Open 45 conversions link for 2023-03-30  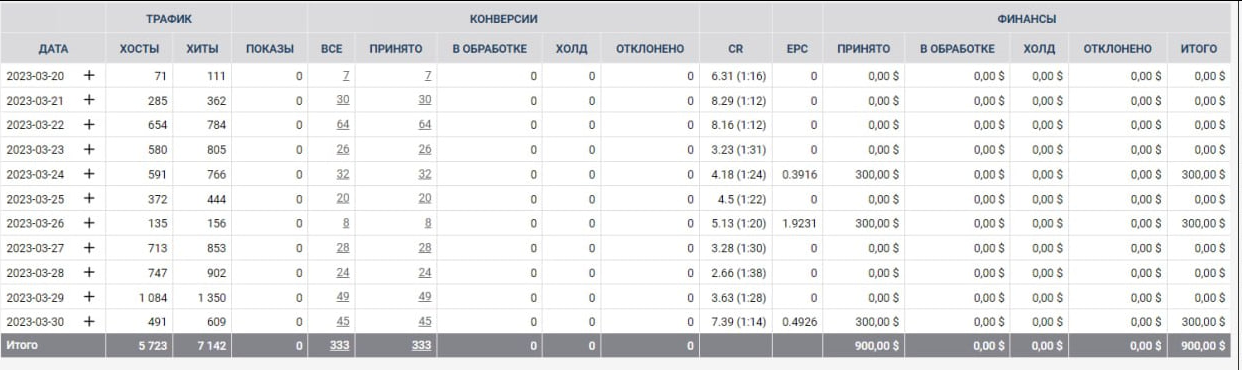pos(343,321)
